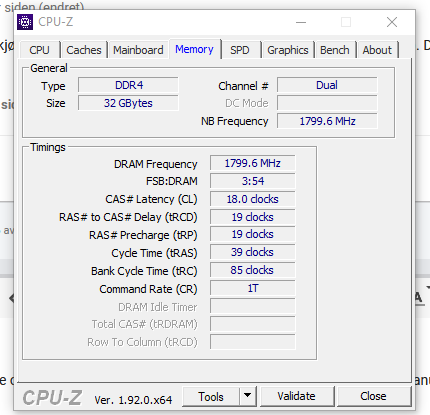Open the Bench tab
430x415 pixels.
(335, 50)
